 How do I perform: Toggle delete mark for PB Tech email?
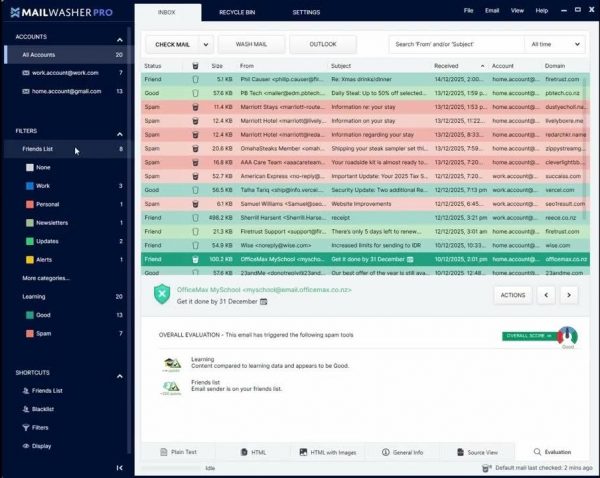[195, 93]
